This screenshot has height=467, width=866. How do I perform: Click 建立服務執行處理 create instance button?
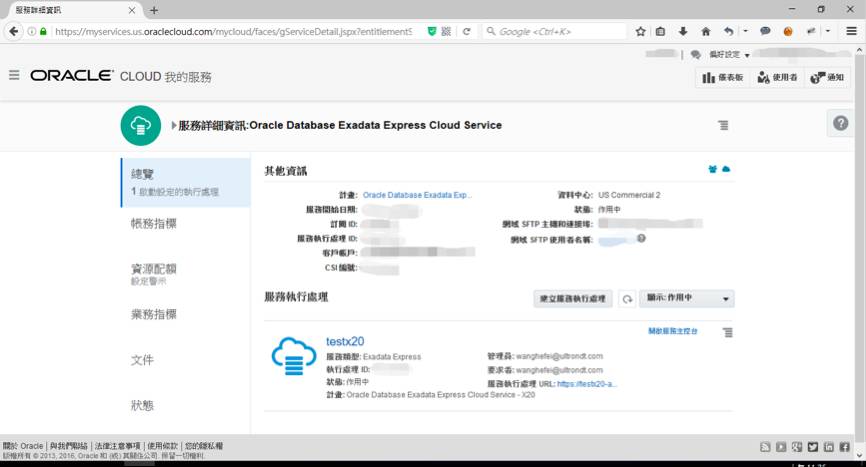[x=573, y=299]
